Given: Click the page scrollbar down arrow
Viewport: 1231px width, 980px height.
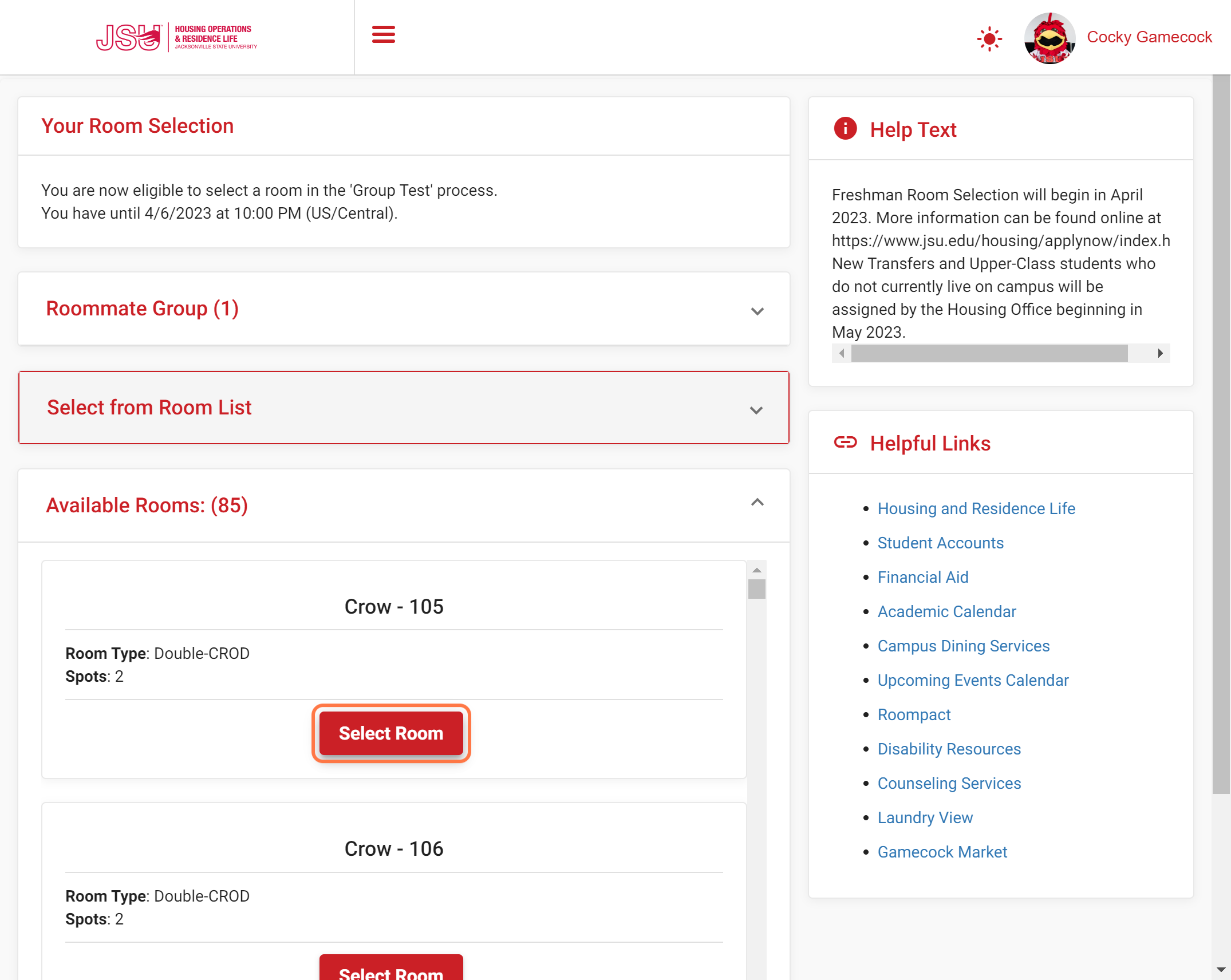Looking at the screenshot, I should click(1221, 970).
